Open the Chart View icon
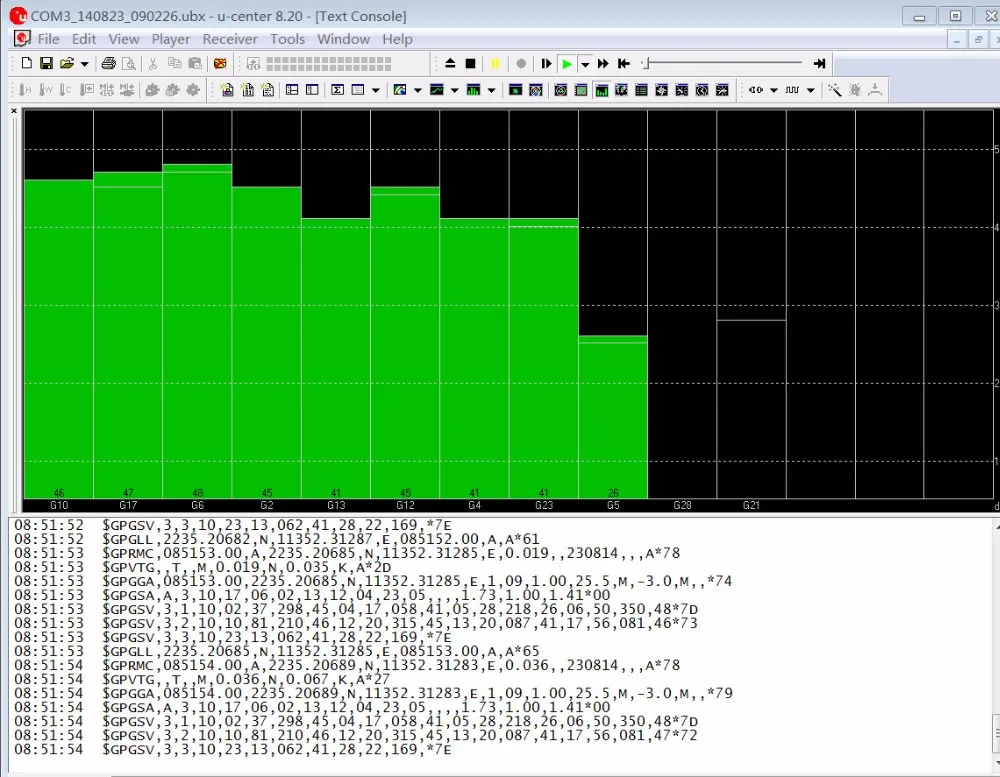Image resolution: width=1000 pixels, height=777 pixels. (x=437, y=90)
